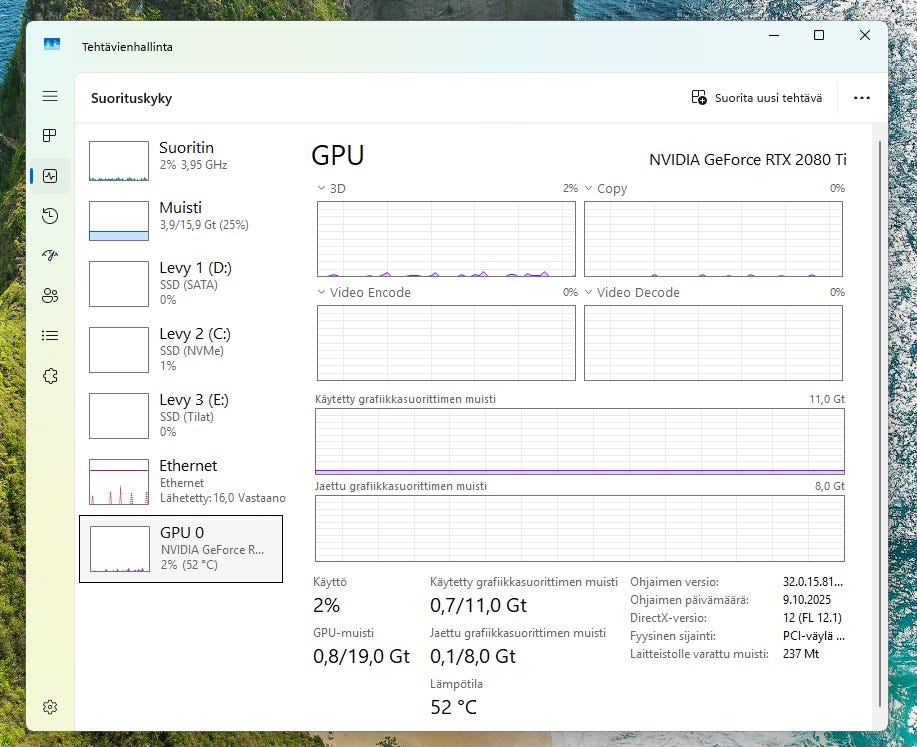Image resolution: width=917 pixels, height=747 pixels.
Task: Open Task Manager settings gear
Action: (x=50, y=707)
